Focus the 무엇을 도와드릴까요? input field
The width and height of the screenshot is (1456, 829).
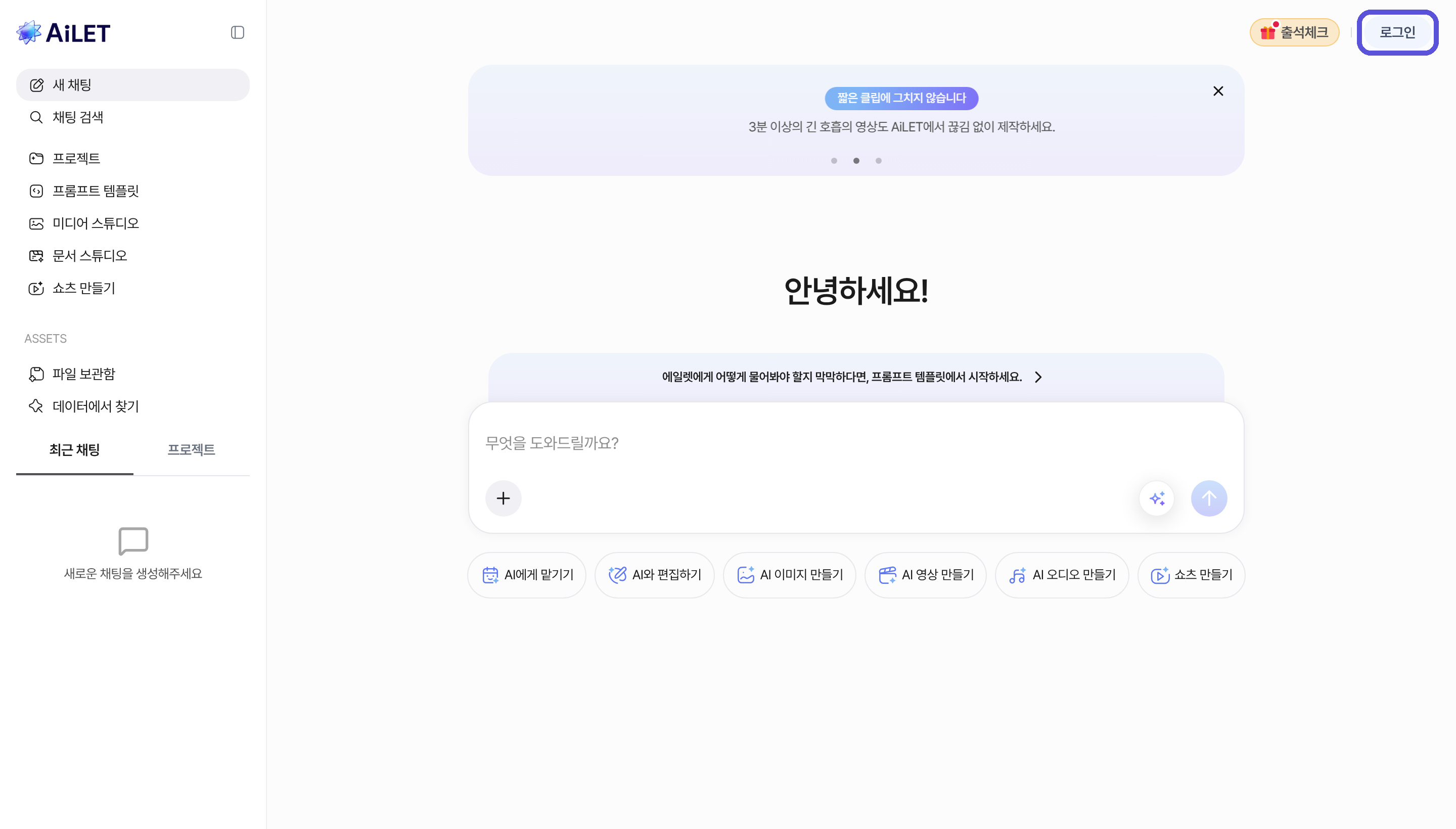click(x=856, y=443)
